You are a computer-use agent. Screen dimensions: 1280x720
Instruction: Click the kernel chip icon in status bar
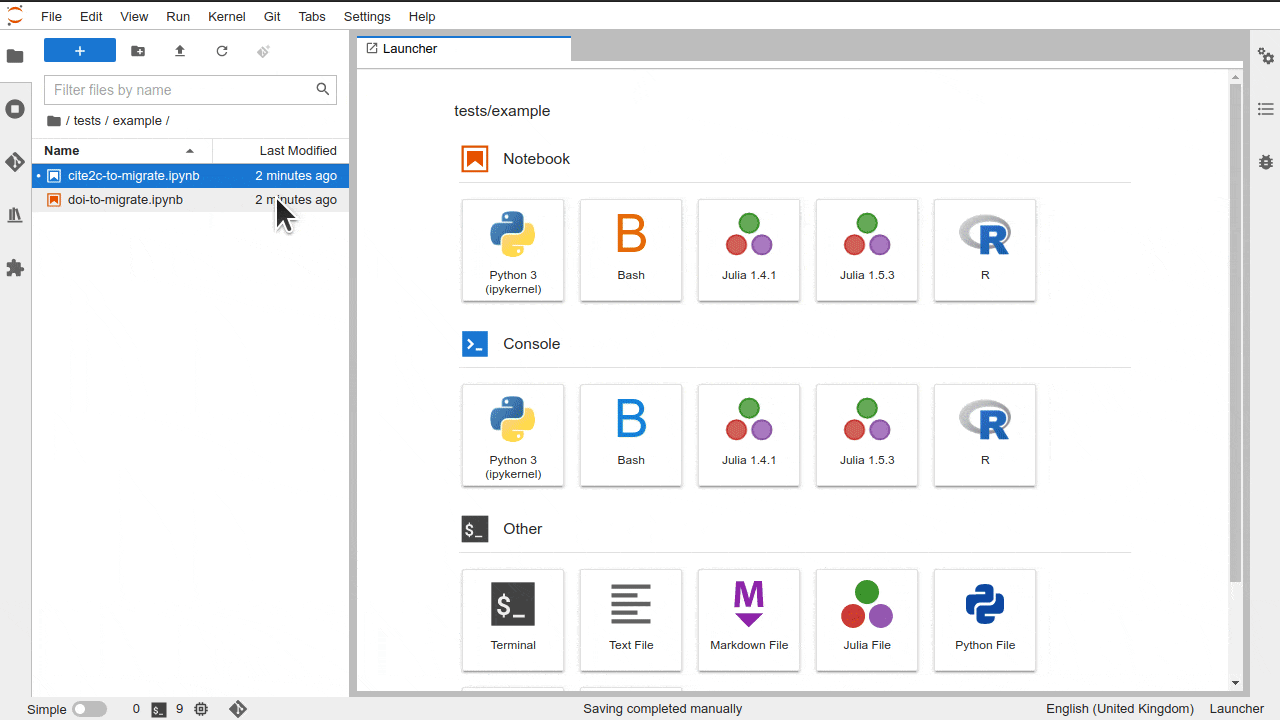201,709
